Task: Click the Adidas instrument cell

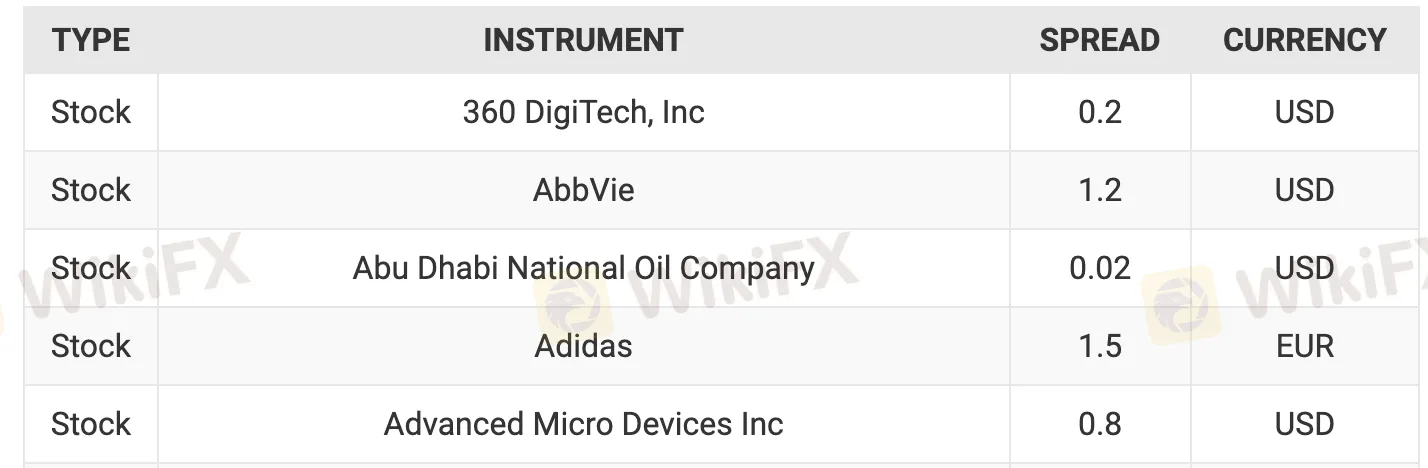Action: 583,346
